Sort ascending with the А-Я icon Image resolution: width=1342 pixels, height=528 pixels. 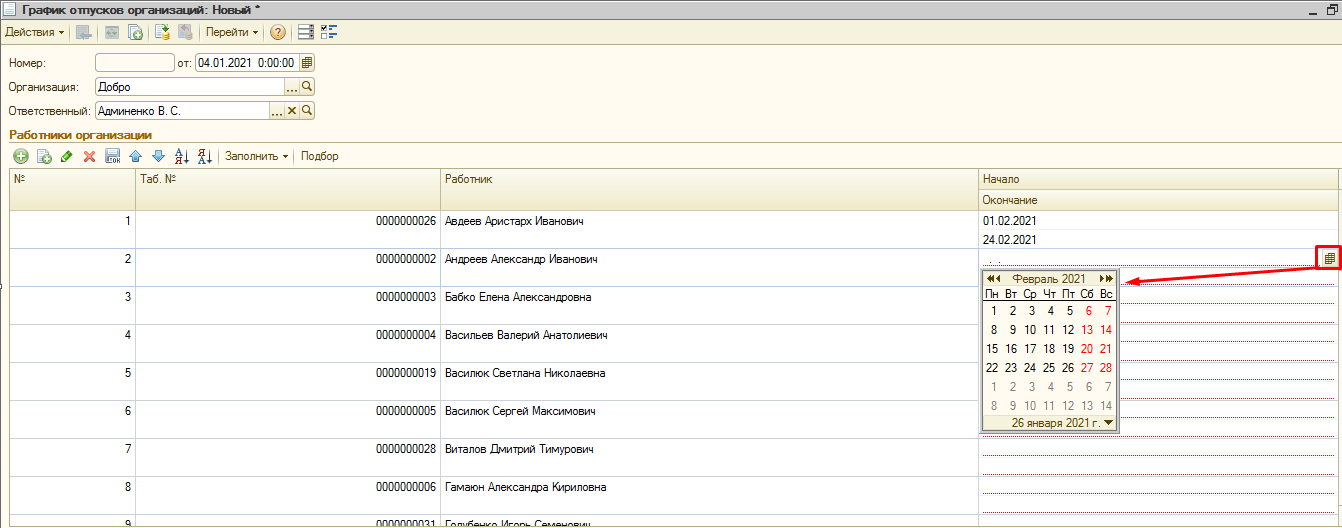click(181, 156)
